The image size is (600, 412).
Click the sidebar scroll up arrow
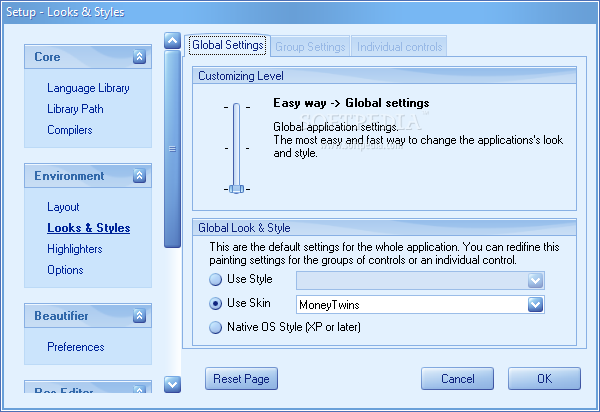pyautogui.click(x=173, y=40)
